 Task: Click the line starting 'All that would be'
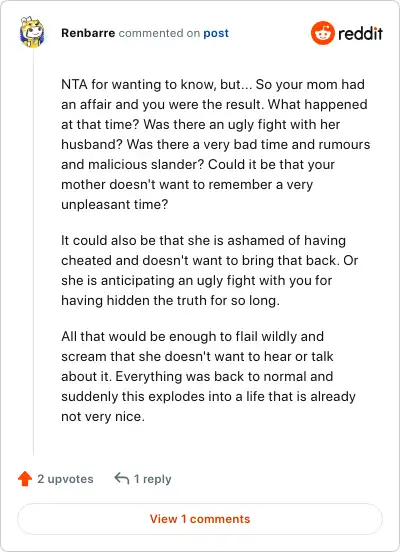(193, 336)
